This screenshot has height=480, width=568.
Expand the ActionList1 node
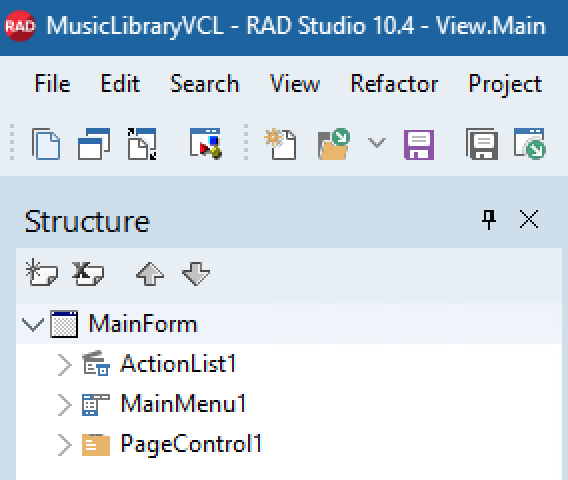click(x=65, y=364)
